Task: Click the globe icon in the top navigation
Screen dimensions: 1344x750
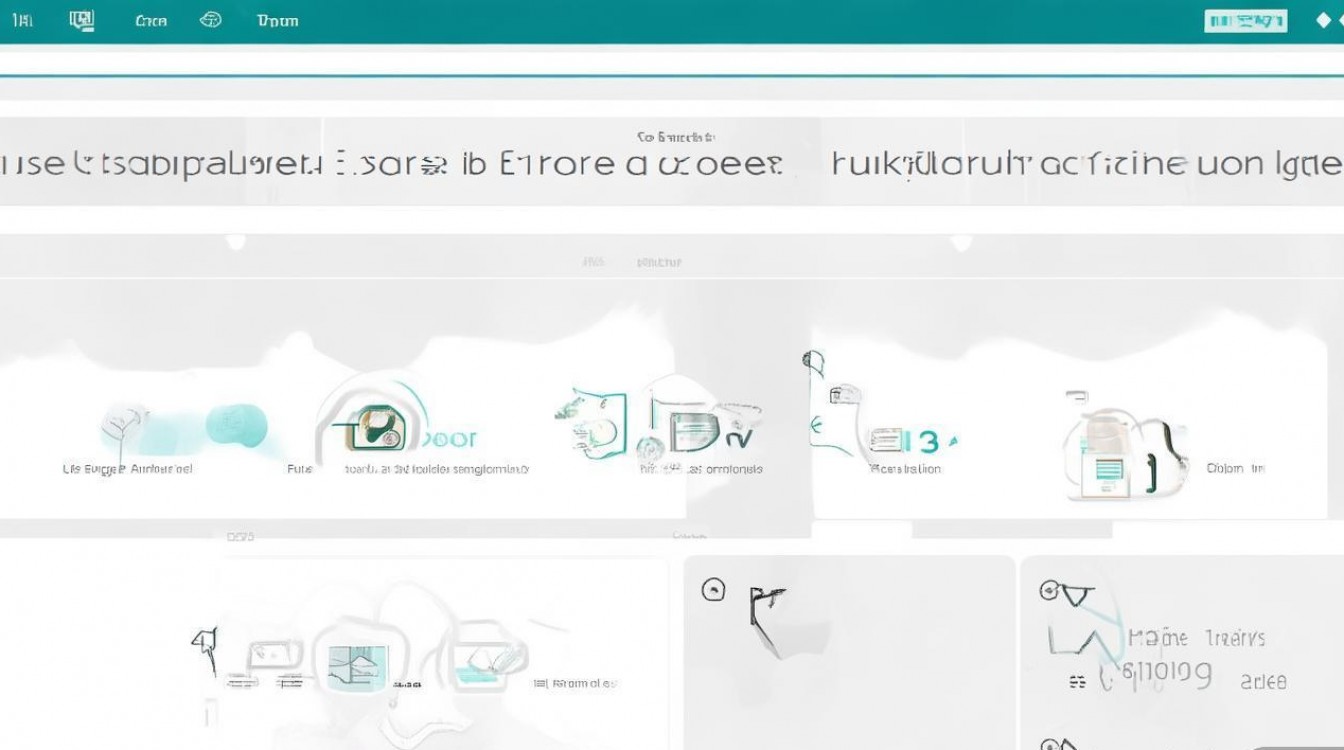Action: pos(211,20)
